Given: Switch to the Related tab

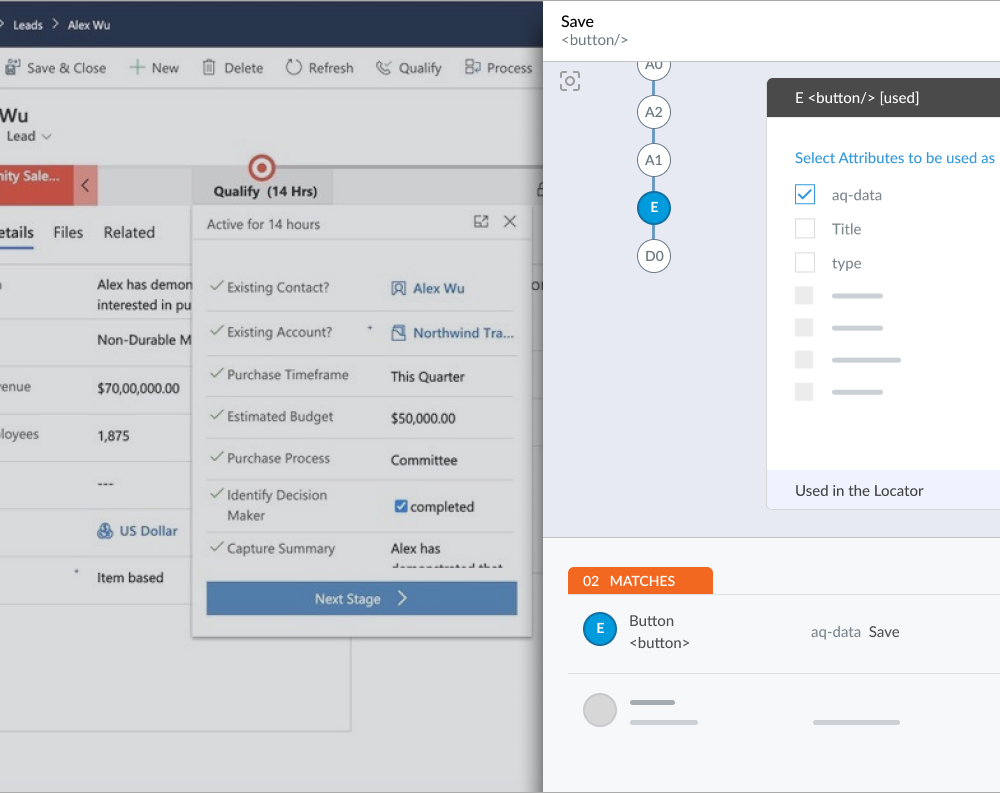Looking at the screenshot, I should tap(129, 232).
